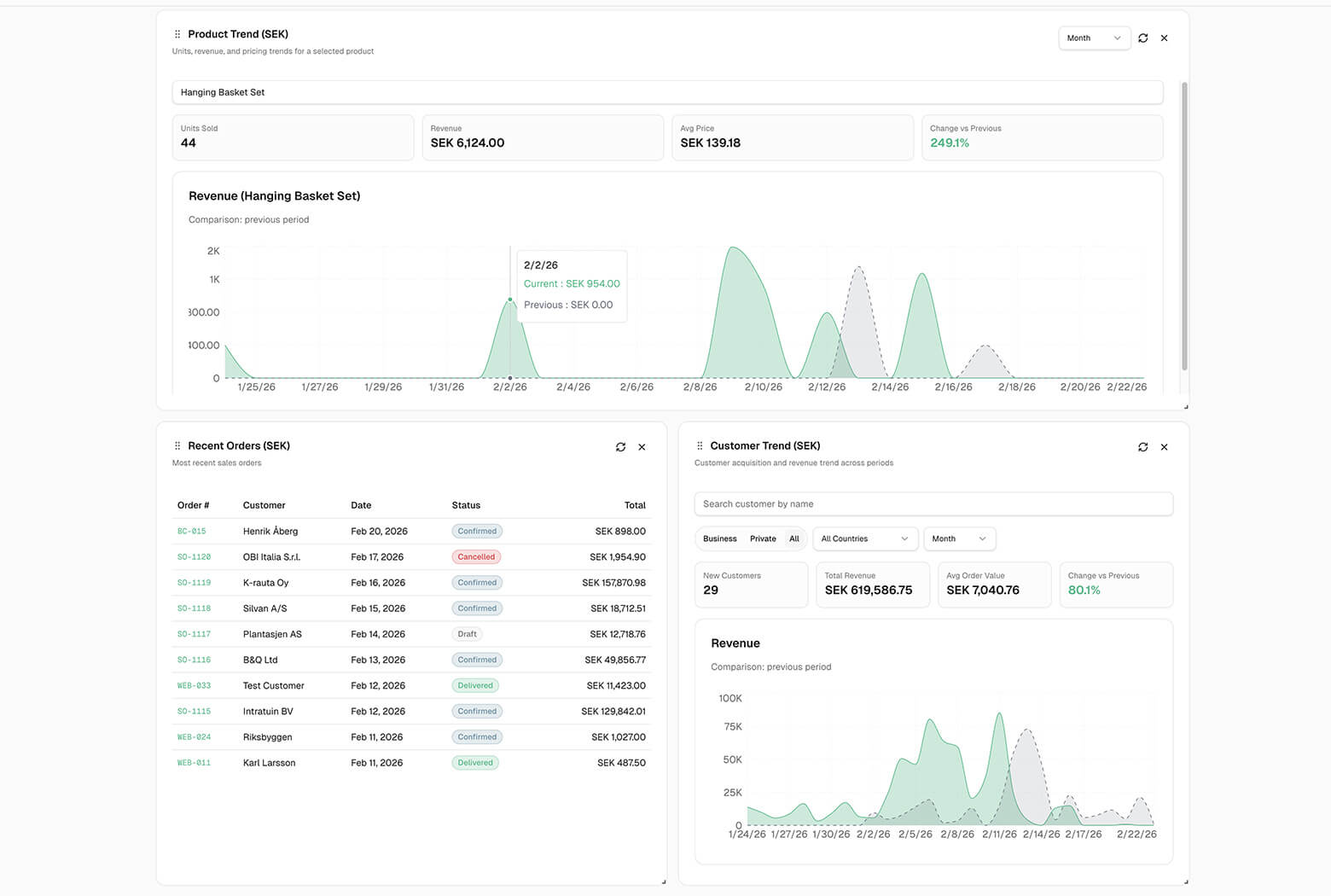Click the Cancelled status badge for OBI Italia
Viewport: 1331px width, 896px height.
(476, 557)
